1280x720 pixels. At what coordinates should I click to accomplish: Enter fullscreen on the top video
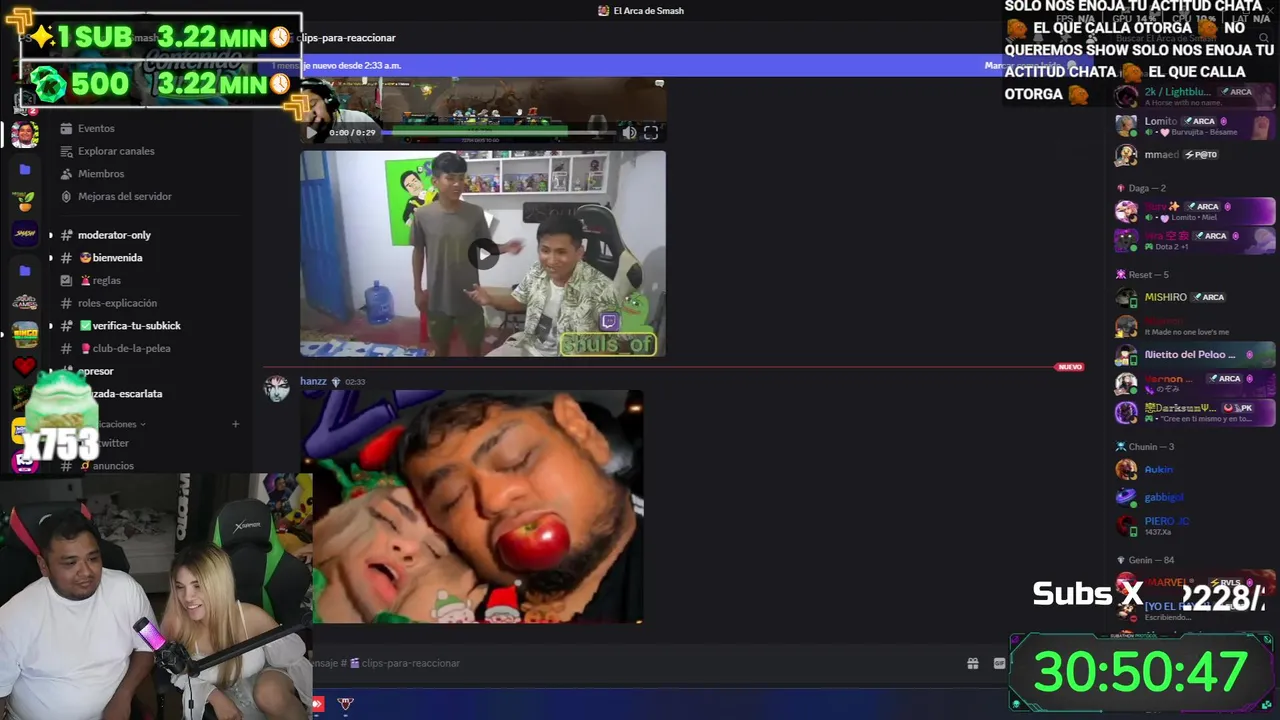(x=651, y=132)
